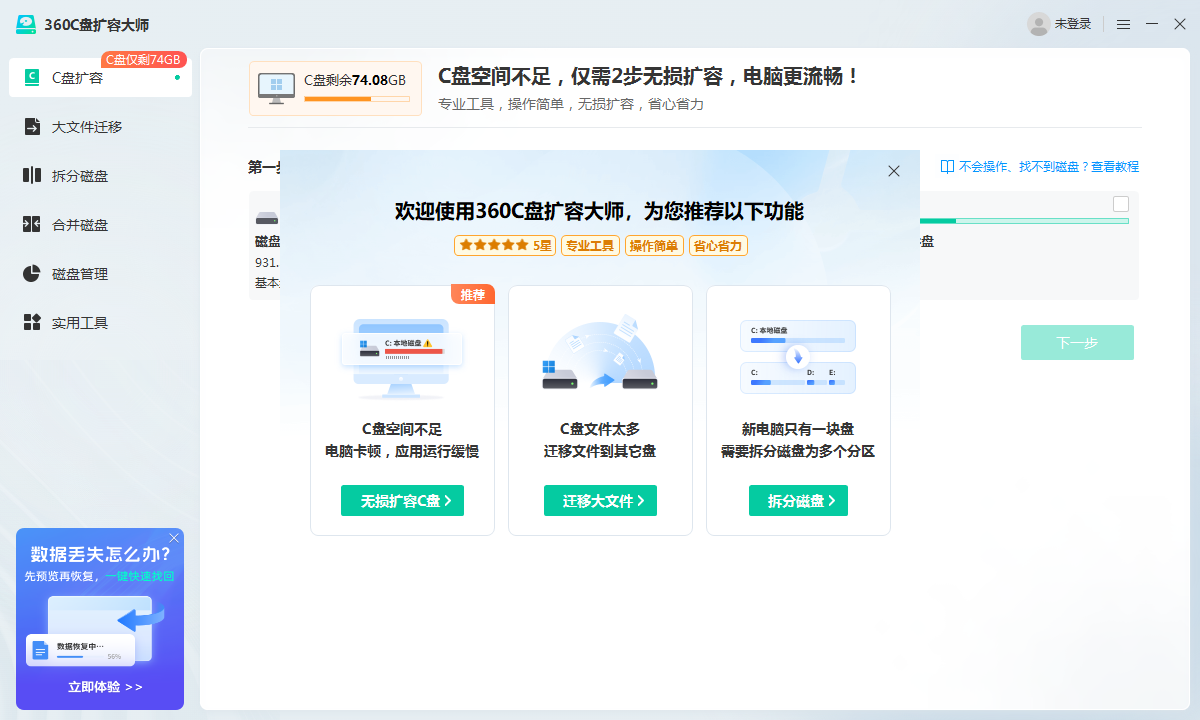Click the 5星 rating badge

(505, 245)
